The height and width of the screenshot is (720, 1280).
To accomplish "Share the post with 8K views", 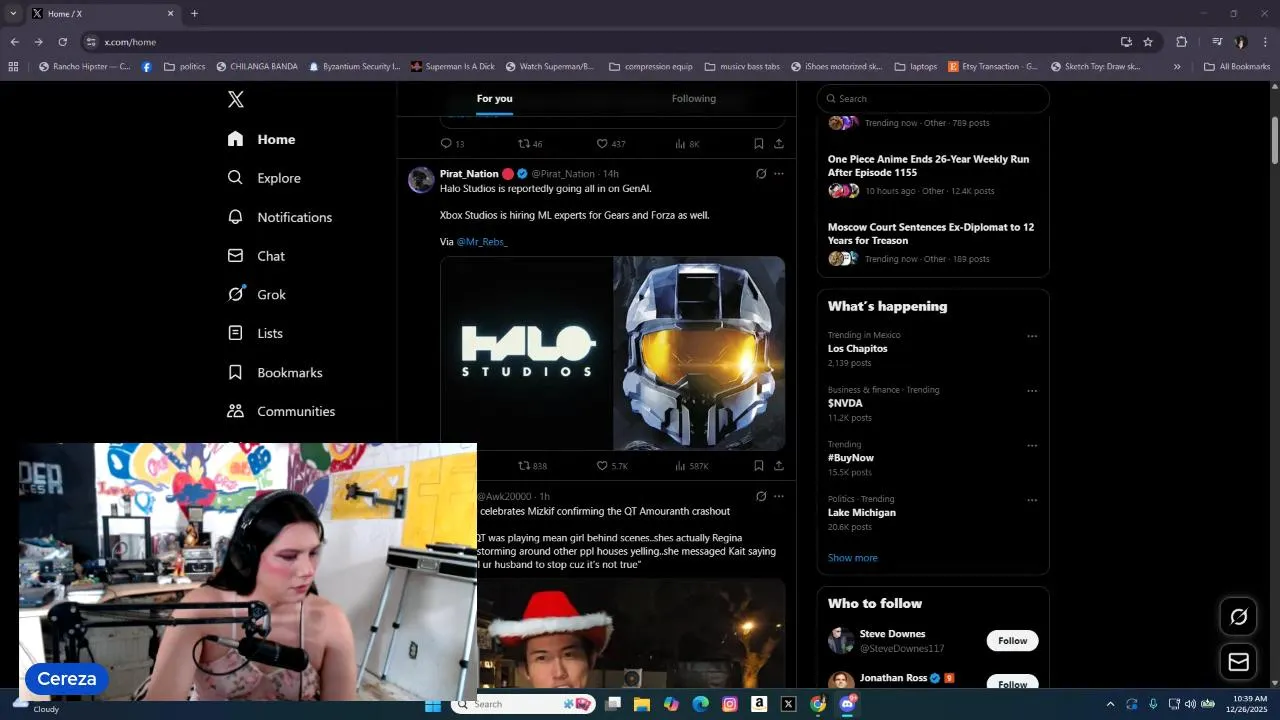I will (x=779, y=144).
